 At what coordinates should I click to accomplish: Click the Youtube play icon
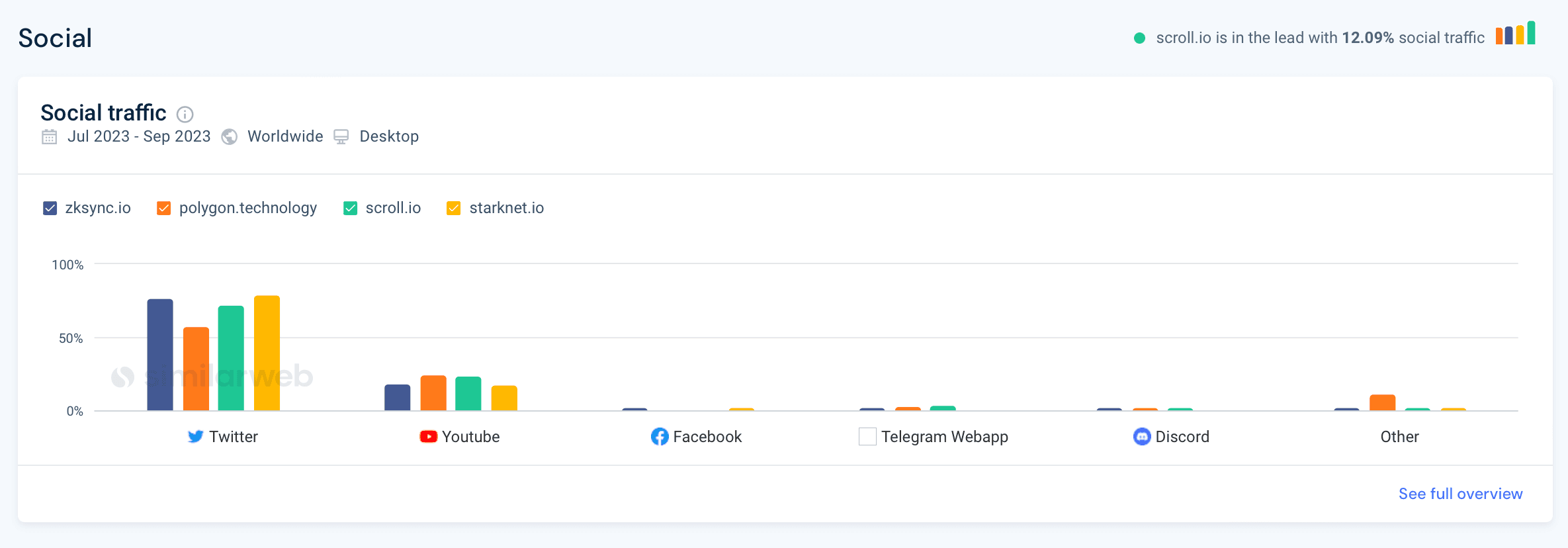[428, 437]
